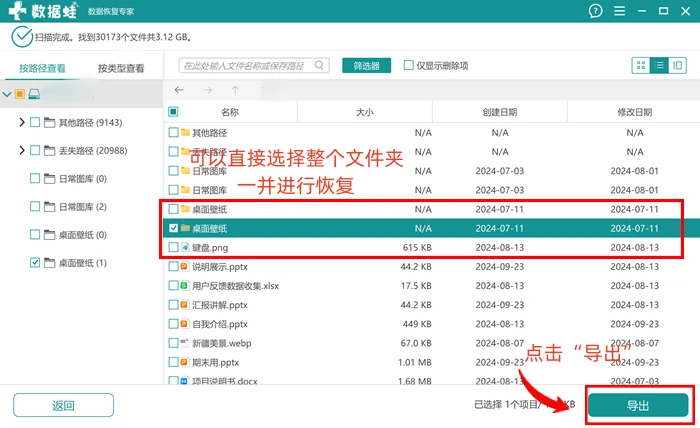This screenshot has height=428, width=700.
Task: Check the 日常图库 (2) tree checkbox
Action: [35, 206]
